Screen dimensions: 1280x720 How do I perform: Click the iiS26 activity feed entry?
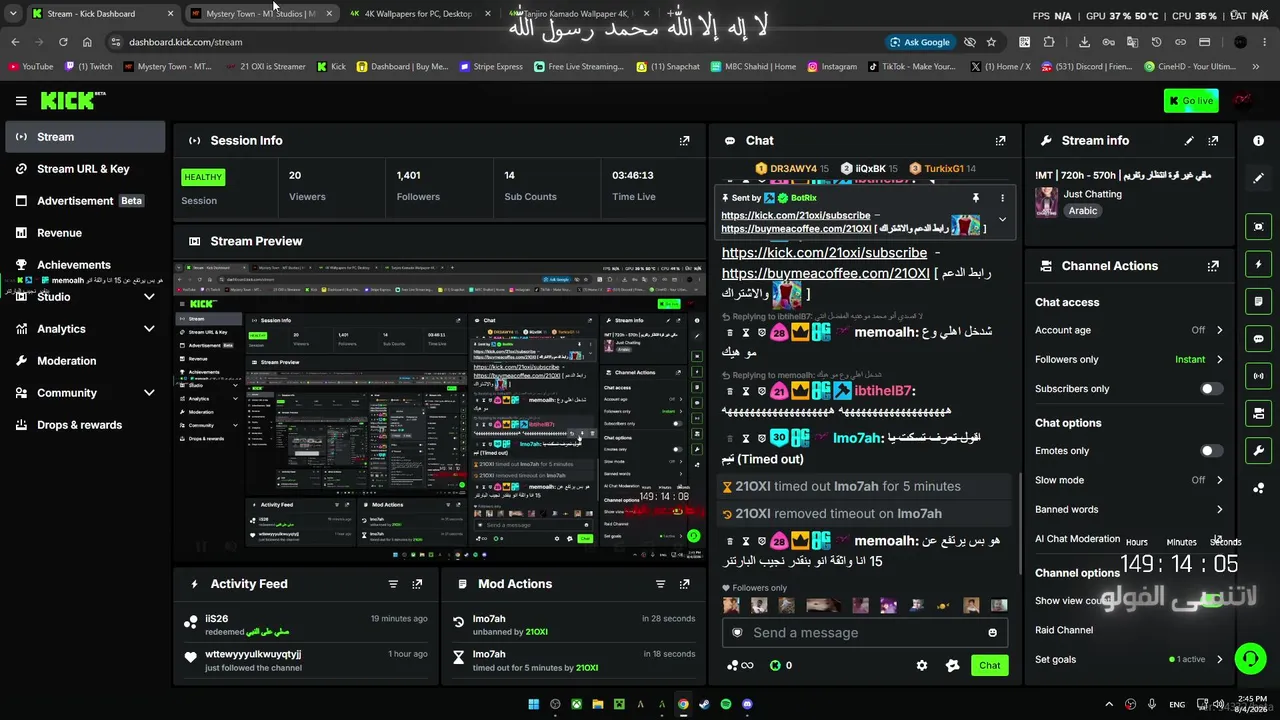click(x=305, y=625)
